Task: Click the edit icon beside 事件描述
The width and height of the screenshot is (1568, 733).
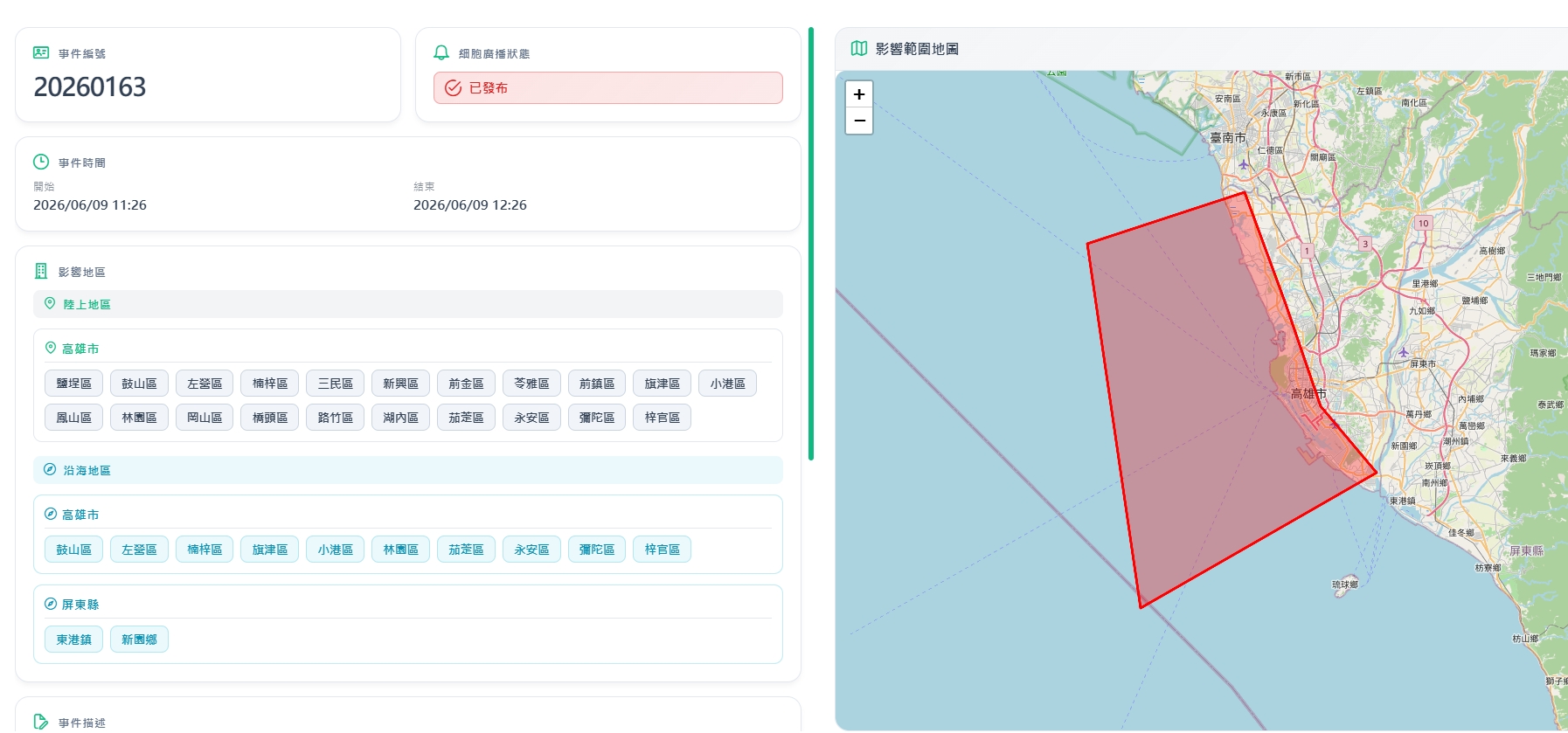Action: click(x=41, y=722)
